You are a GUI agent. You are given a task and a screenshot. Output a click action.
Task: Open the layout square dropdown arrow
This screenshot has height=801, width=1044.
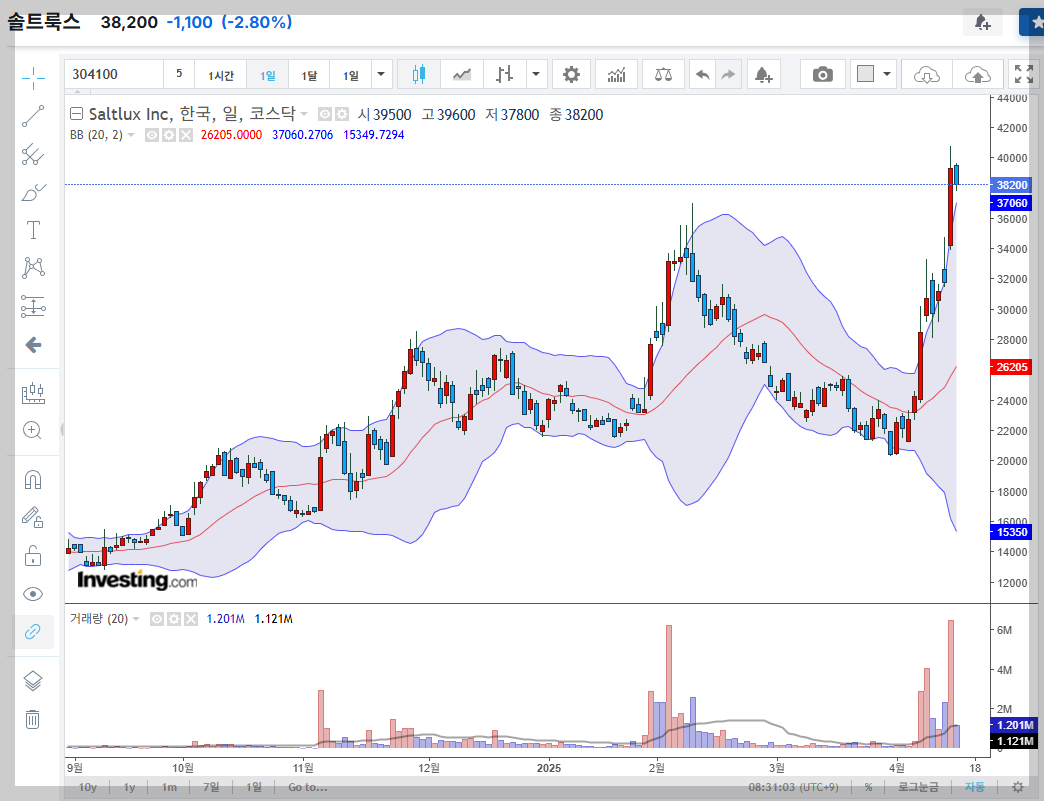887,74
